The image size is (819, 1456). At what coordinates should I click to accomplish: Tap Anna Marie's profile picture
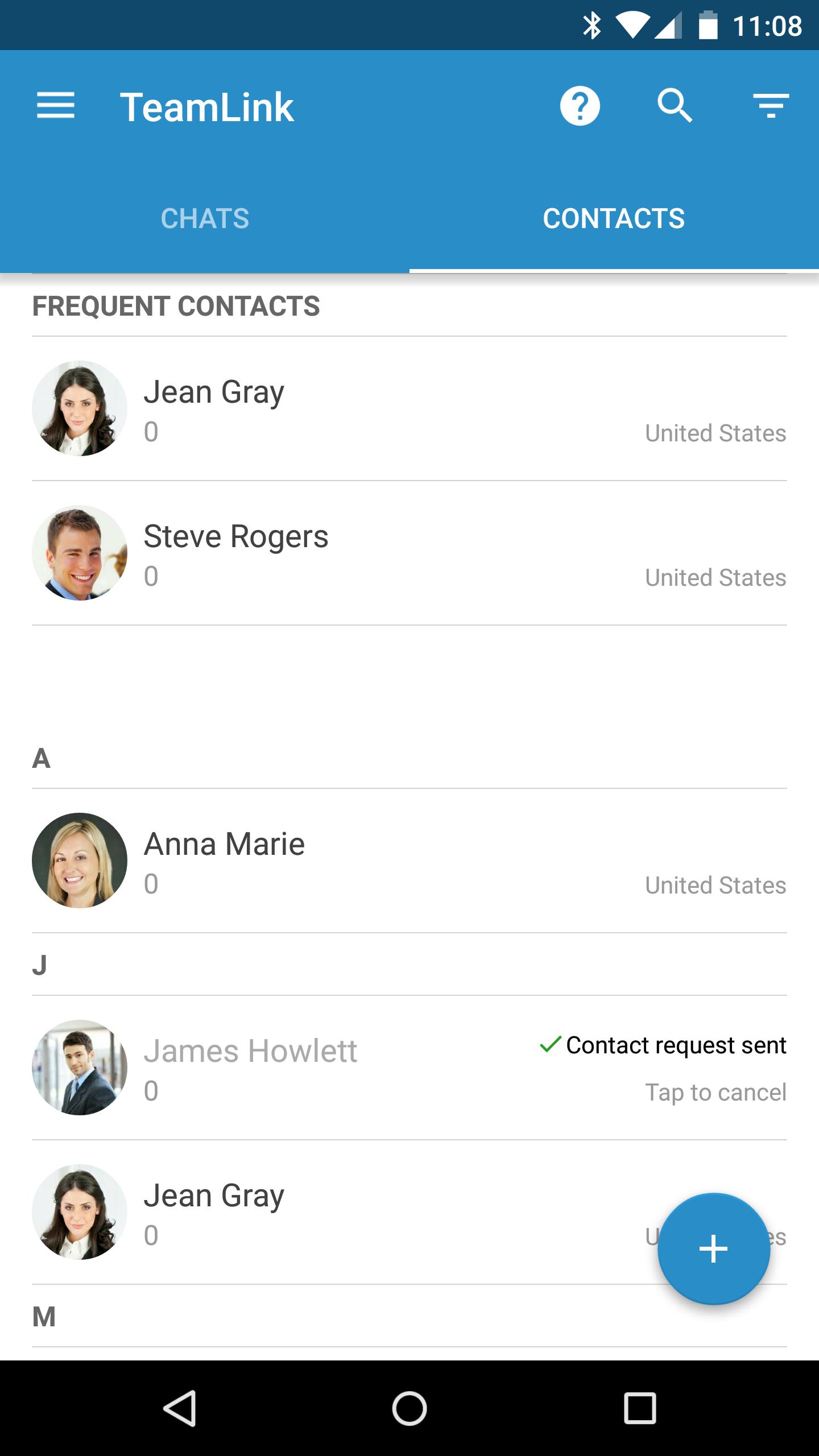[x=80, y=860]
